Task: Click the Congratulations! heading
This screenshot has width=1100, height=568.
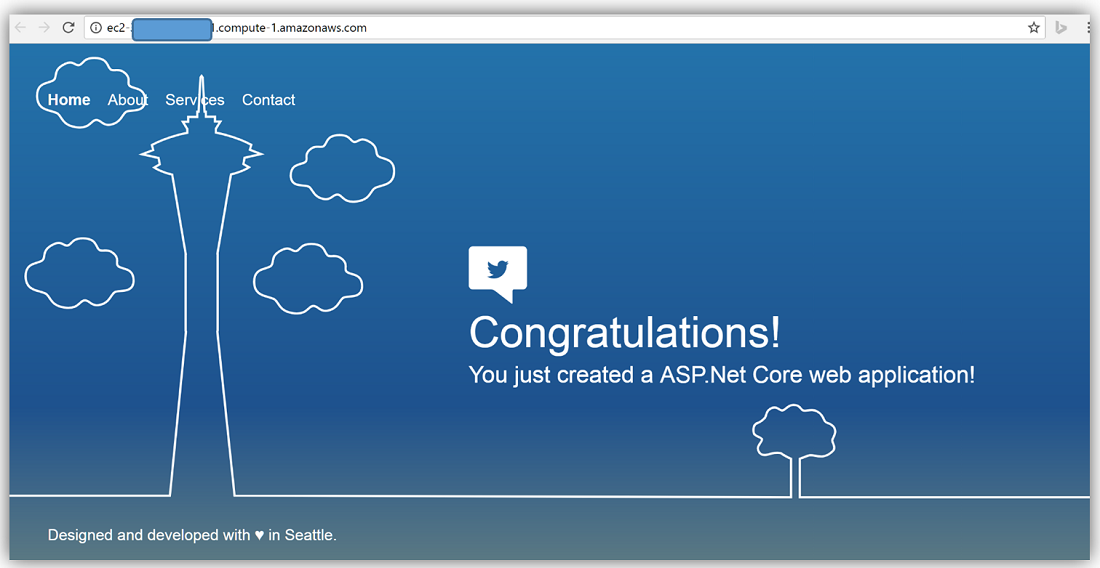Action: tap(625, 333)
